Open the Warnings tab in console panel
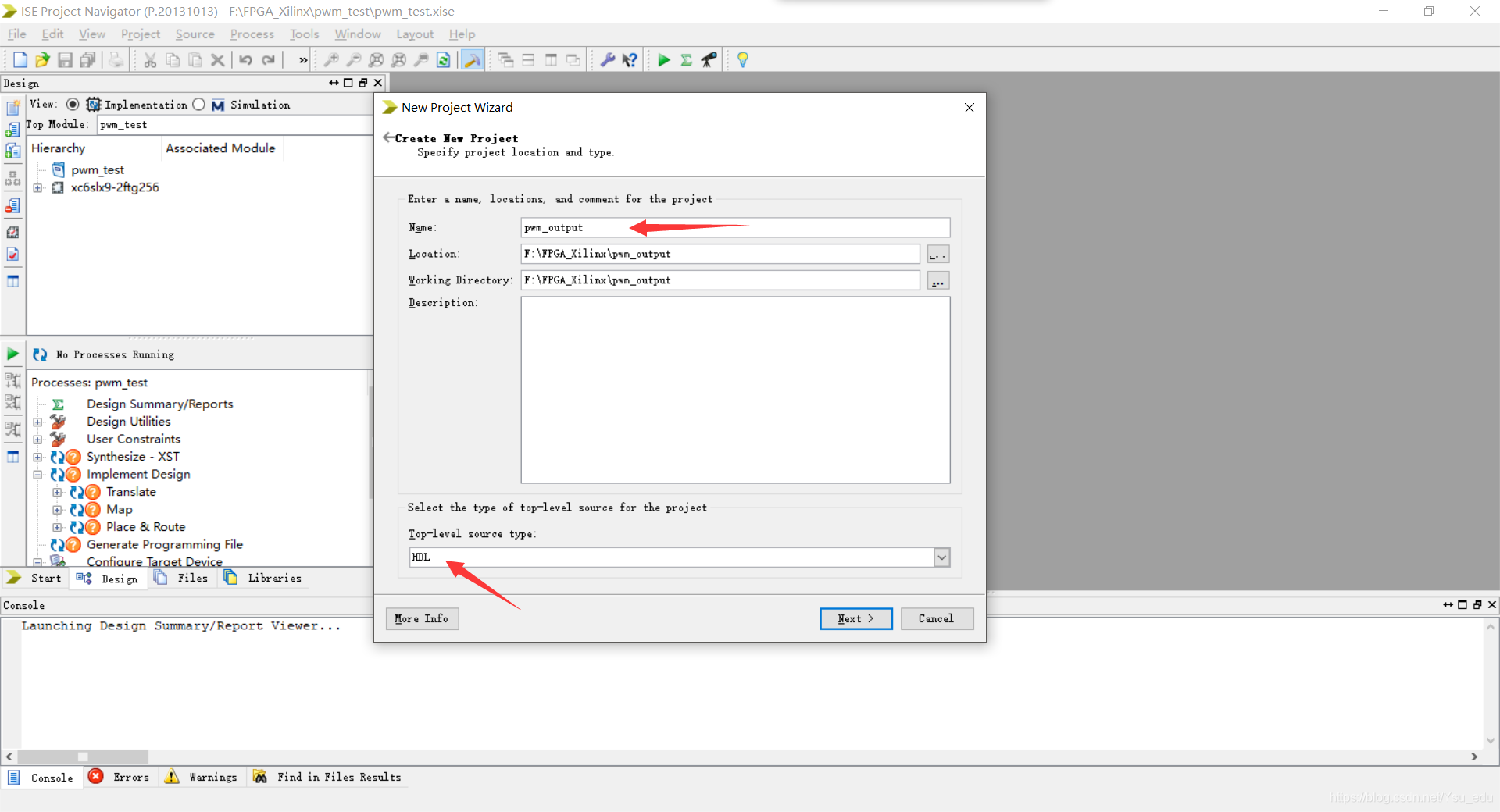The image size is (1500, 812). pos(202,778)
